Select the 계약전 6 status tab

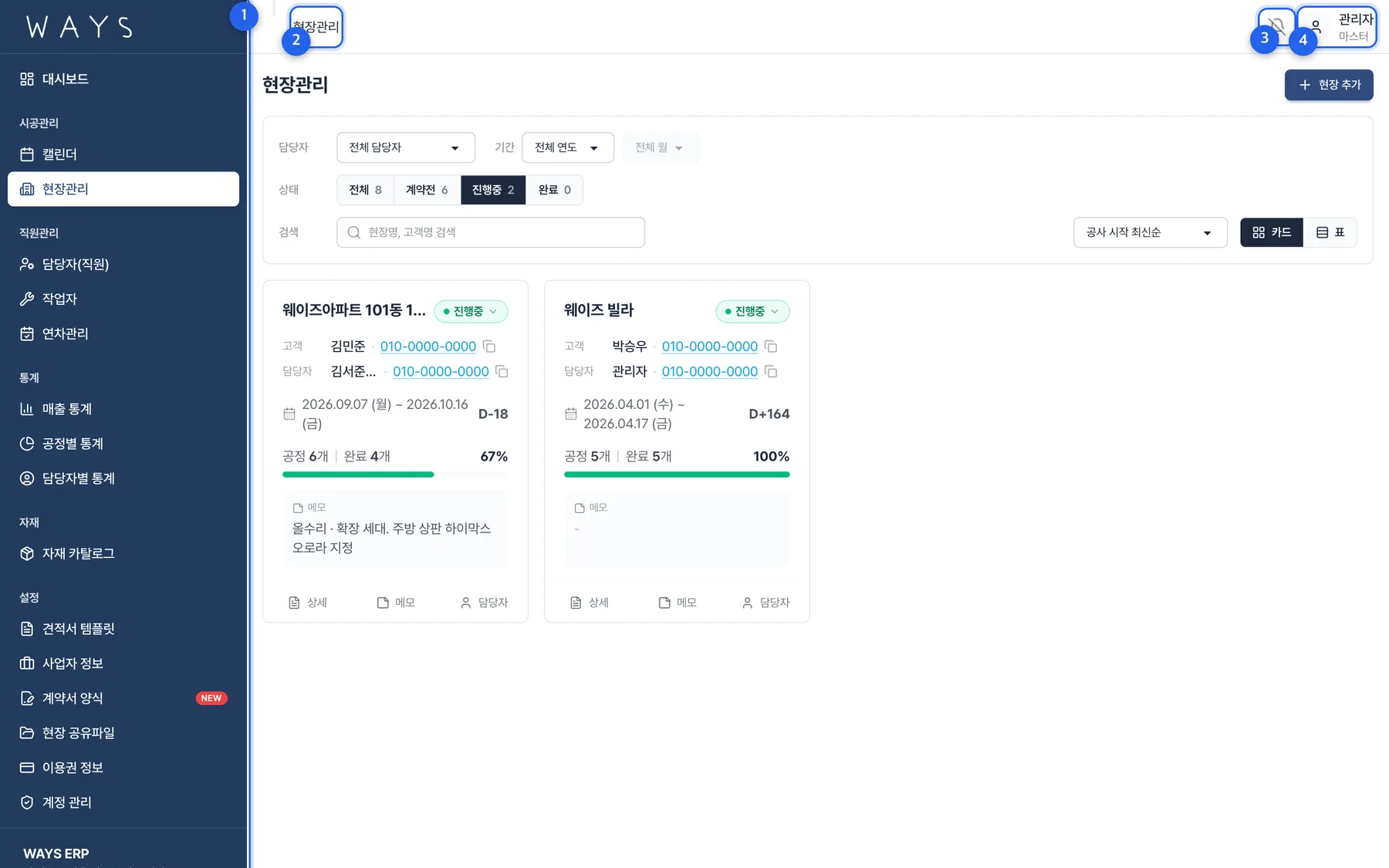(x=427, y=190)
